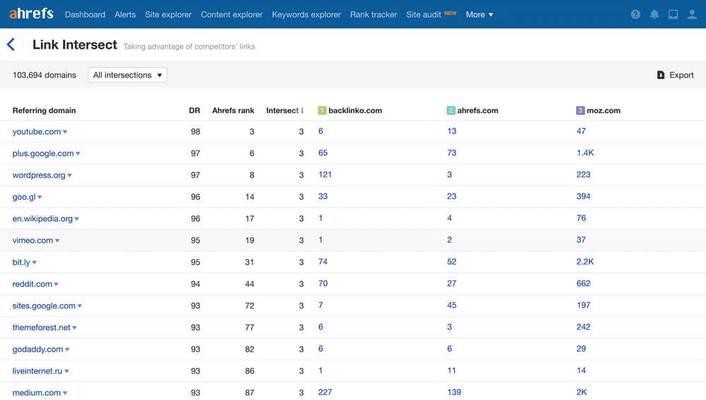Image resolution: width=706 pixels, height=400 pixels.
Task: Open Content explorer tab
Action: point(231,14)
